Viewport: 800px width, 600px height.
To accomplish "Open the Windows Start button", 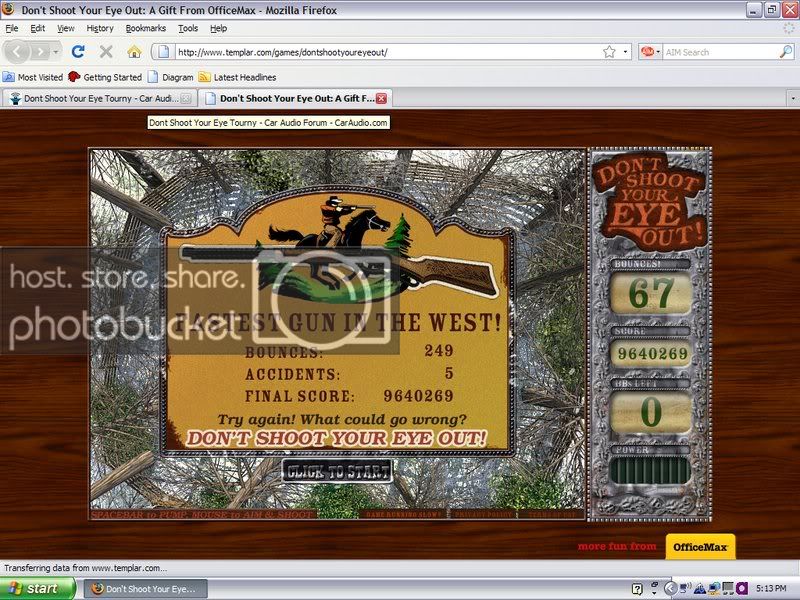I will coord(38,589).
